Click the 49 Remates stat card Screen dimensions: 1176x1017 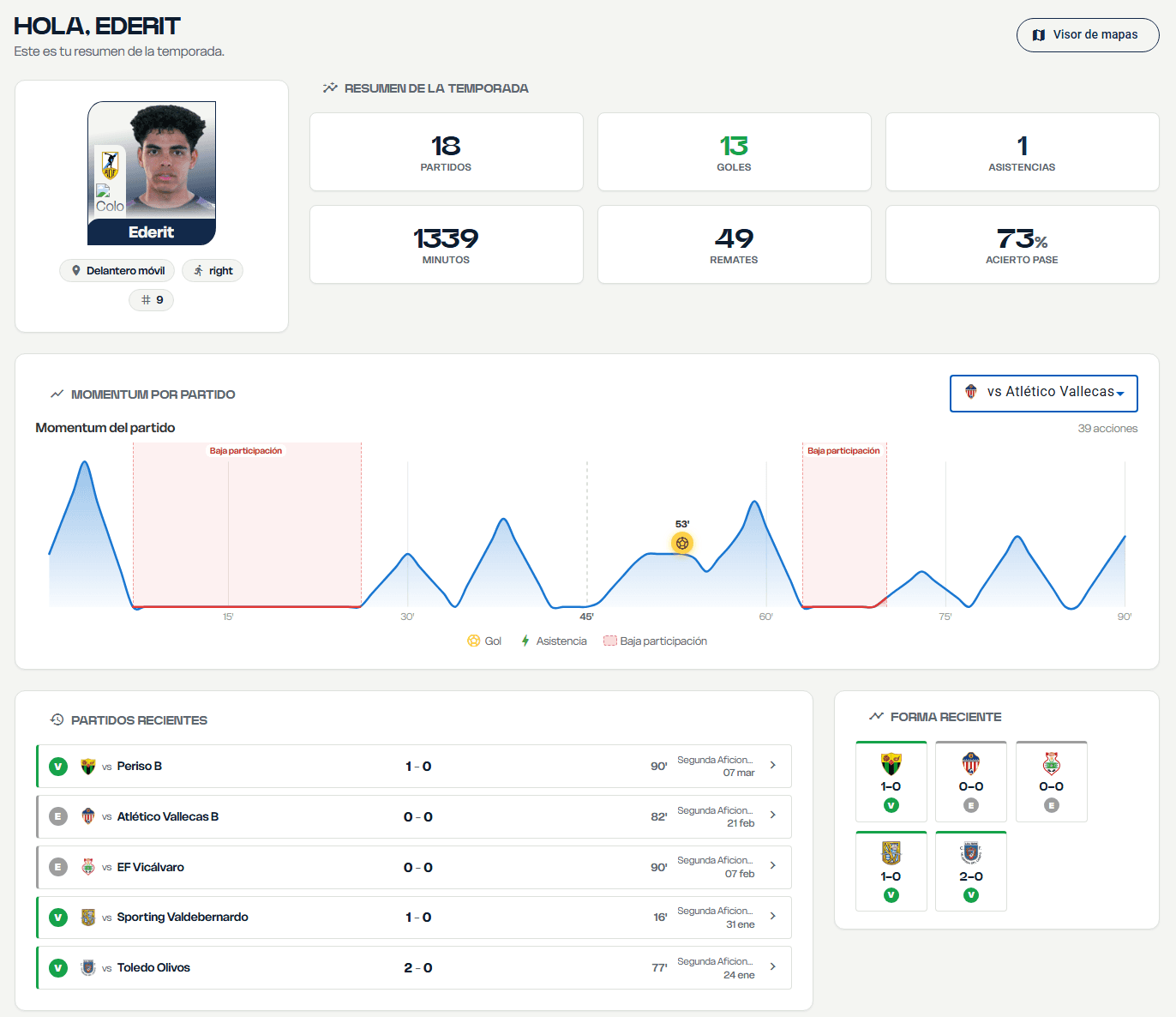click(735, 244)
